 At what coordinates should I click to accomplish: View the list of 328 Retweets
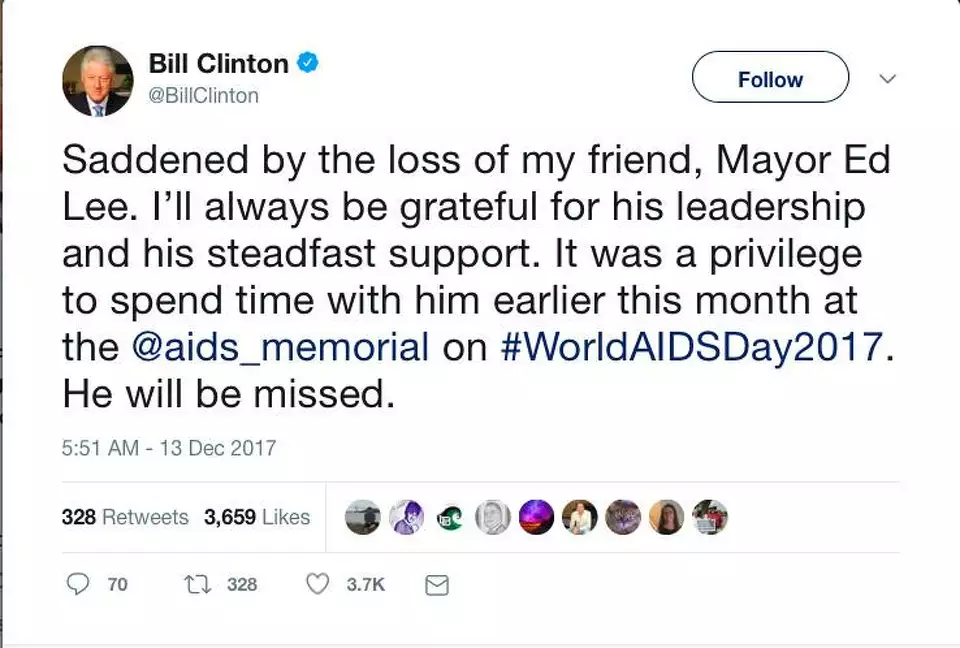point(125,517)
